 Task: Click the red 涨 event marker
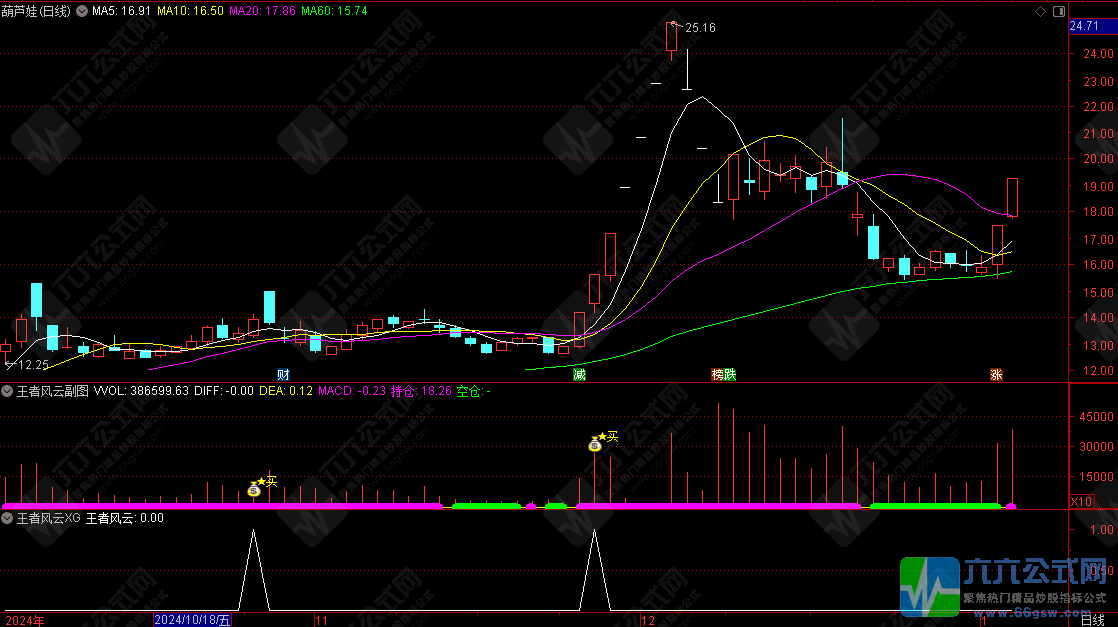point(996,375)
